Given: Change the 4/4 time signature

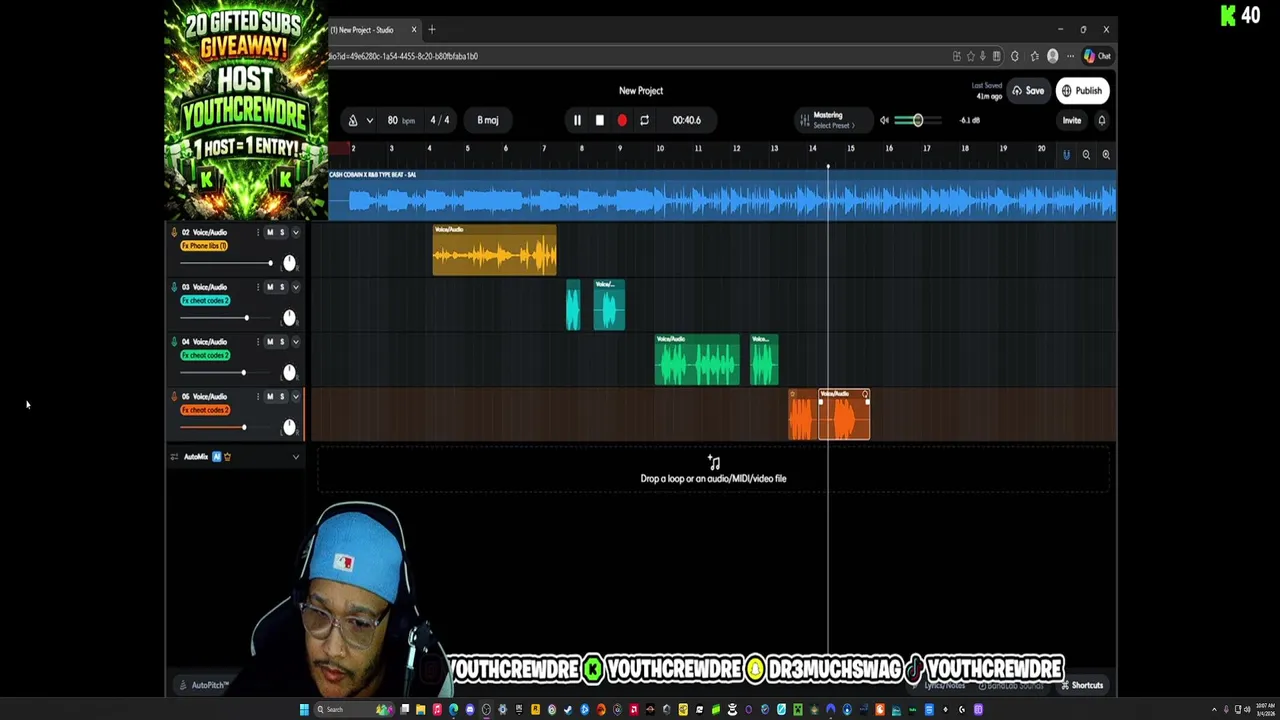Looking at the screenshot, I should 440,120.
